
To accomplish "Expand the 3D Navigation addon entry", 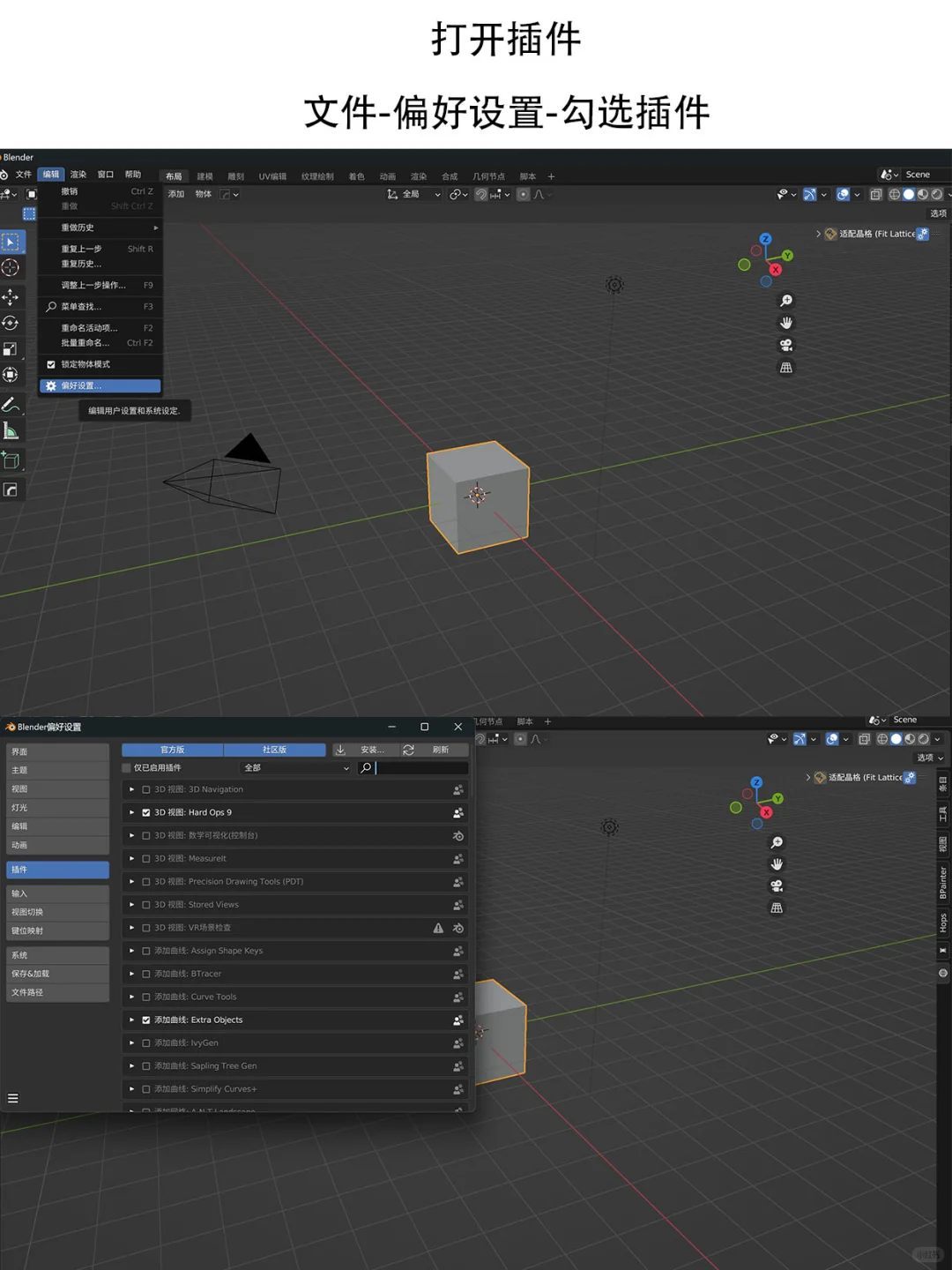I will (x=131, y=789).
